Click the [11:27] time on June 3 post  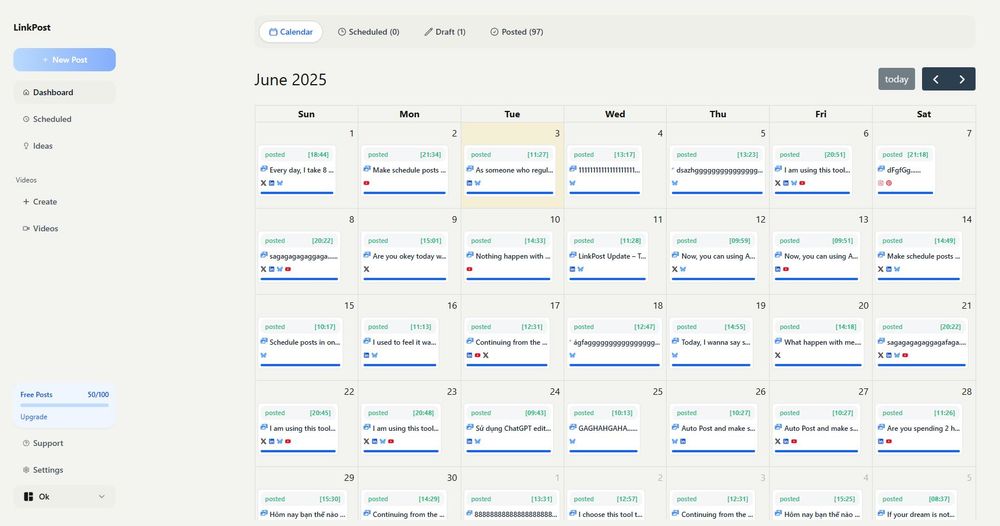point(538,155)
